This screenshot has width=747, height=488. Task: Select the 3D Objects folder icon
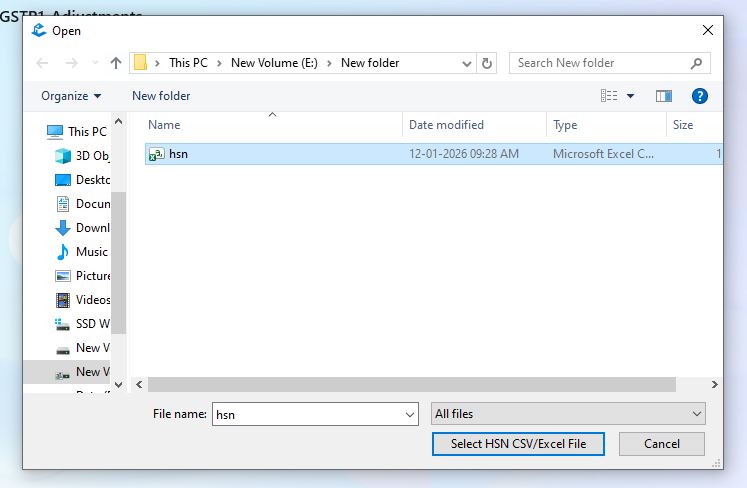point(63,156)
